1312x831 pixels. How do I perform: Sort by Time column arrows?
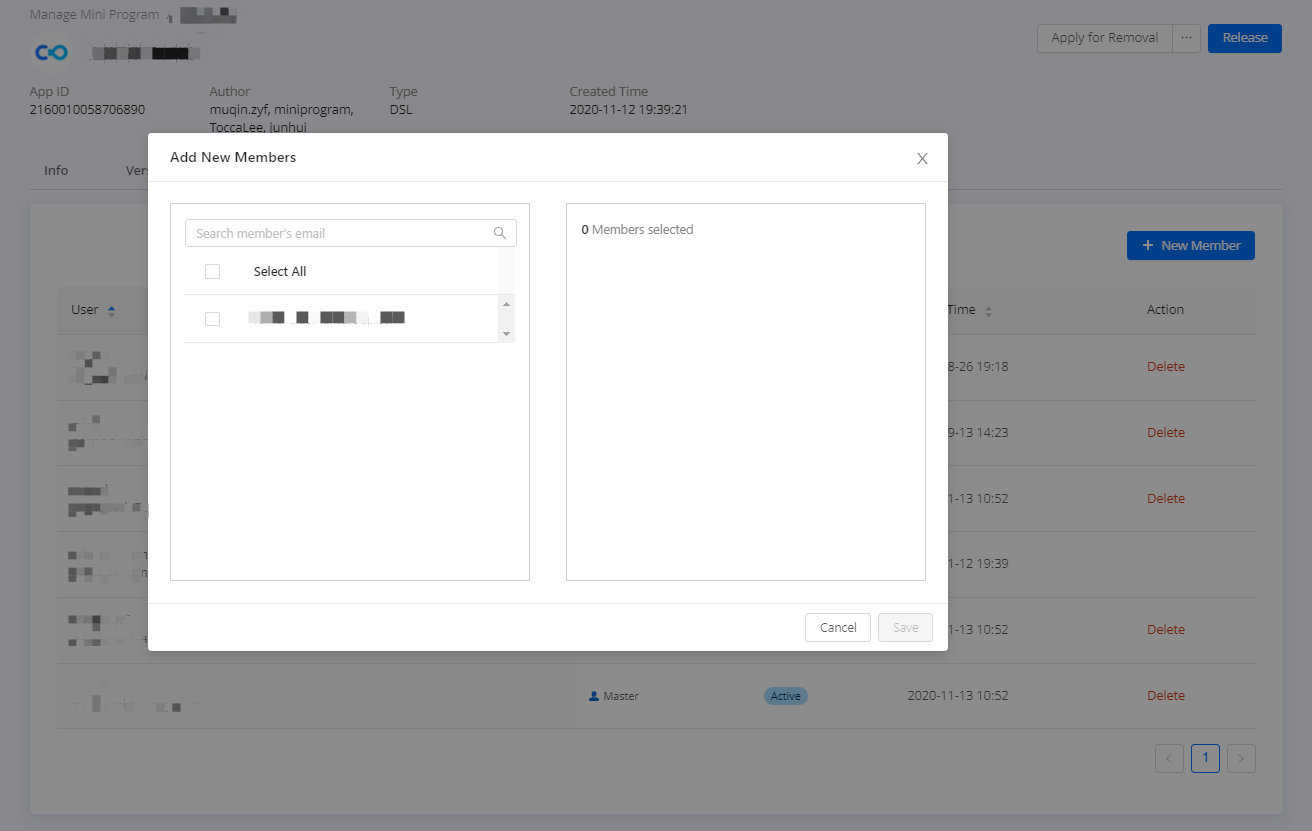[x=988, y=311]
